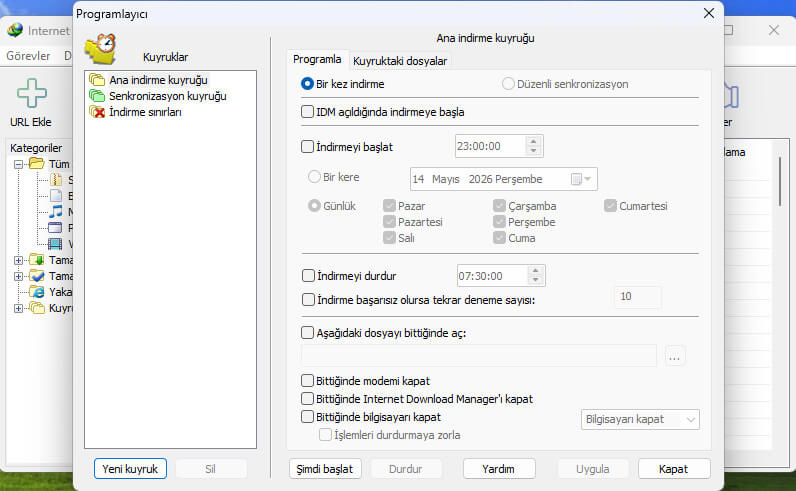Expand the Kuyruklar tree node
Viewport: 796px width, 491px height.
[x=18, y=308]
